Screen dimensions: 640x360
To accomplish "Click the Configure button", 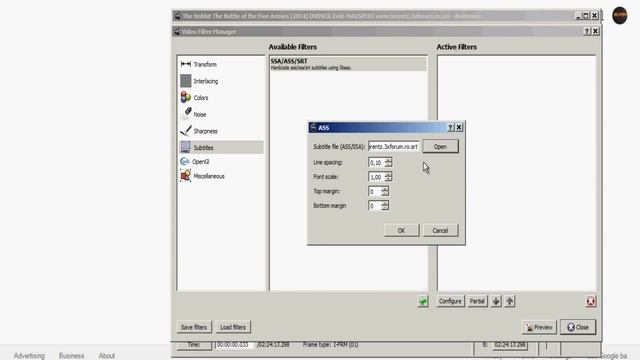I will 450,301.
